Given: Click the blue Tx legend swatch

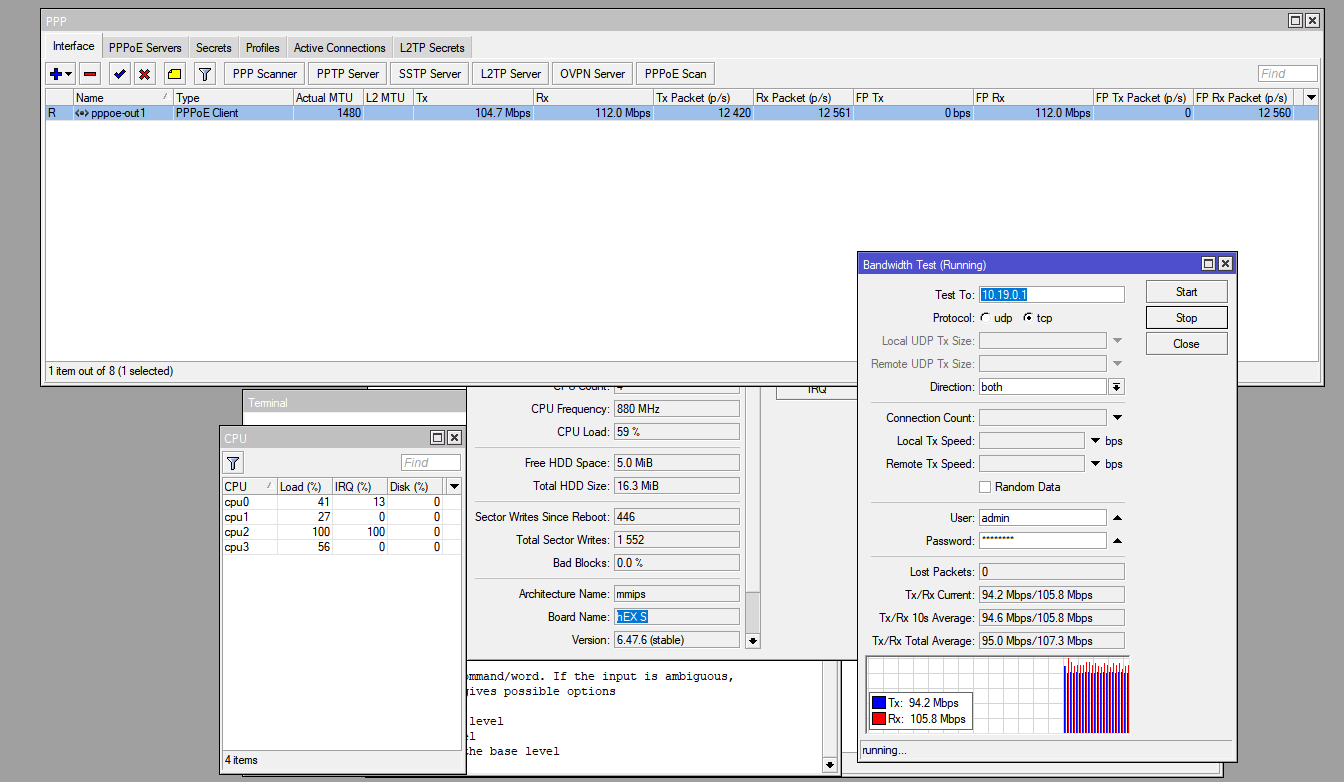Looking at the screenshot, I should (878, 703).
